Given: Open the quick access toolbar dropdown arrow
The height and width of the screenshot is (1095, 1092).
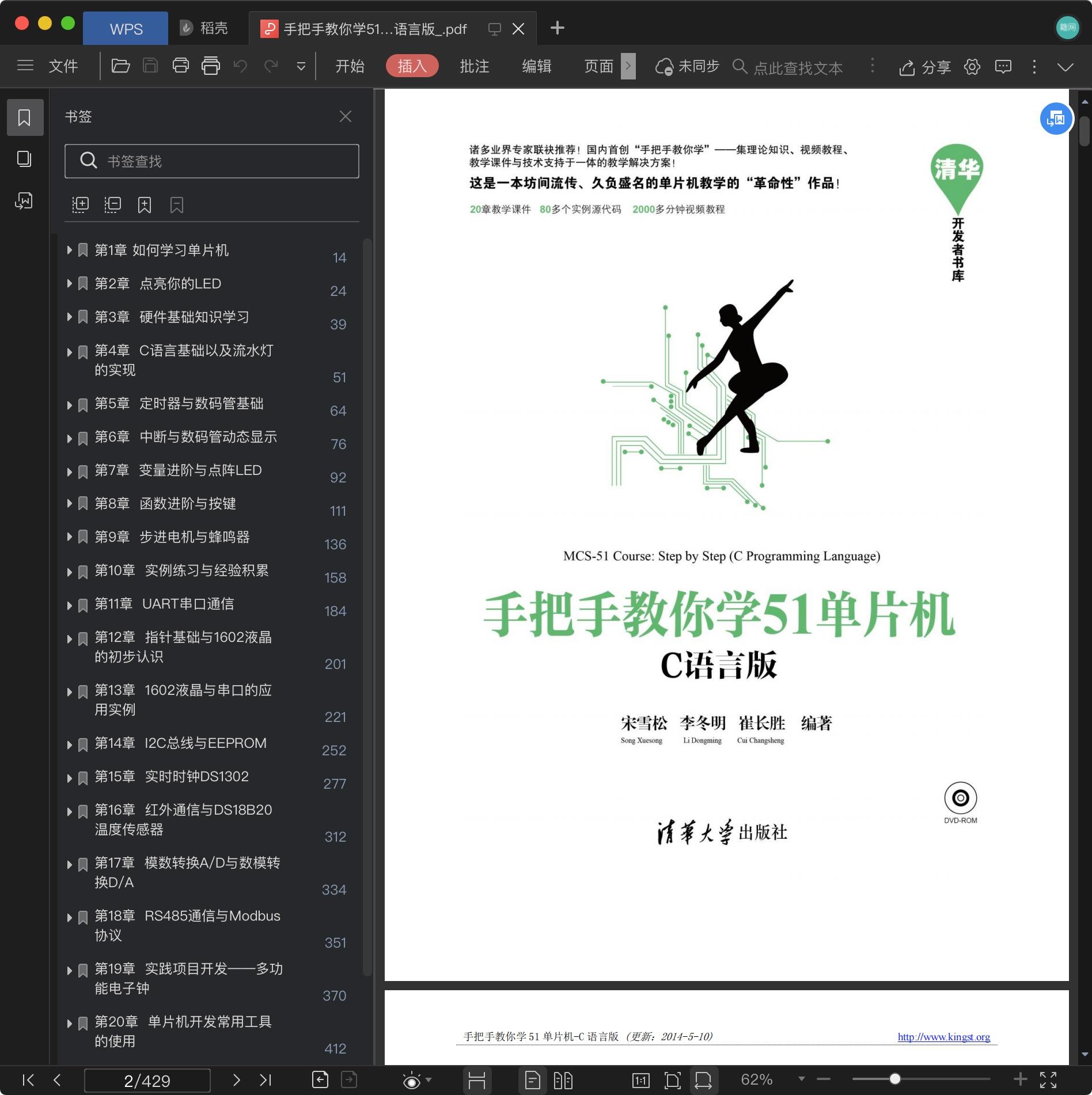Looking at the screenshot, I should pos(301,66).
